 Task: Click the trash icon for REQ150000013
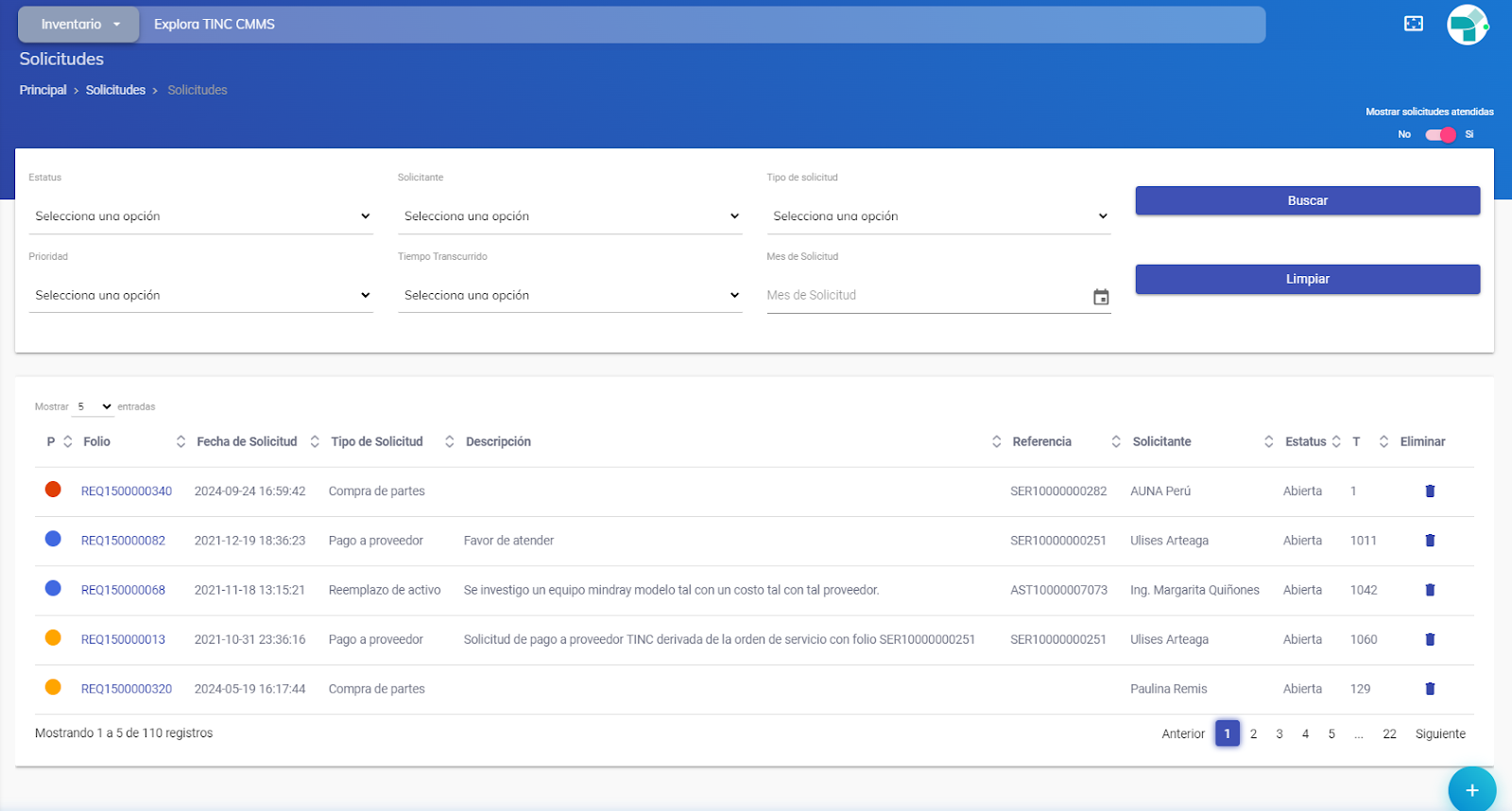click(1429, 640)
